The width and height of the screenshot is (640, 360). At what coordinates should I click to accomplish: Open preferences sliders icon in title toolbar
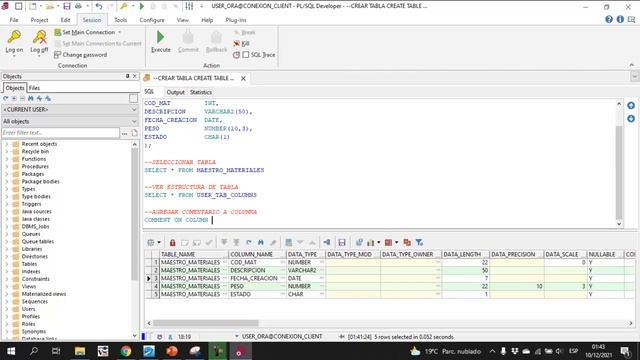pyautogui.click(x=189, y=6)
